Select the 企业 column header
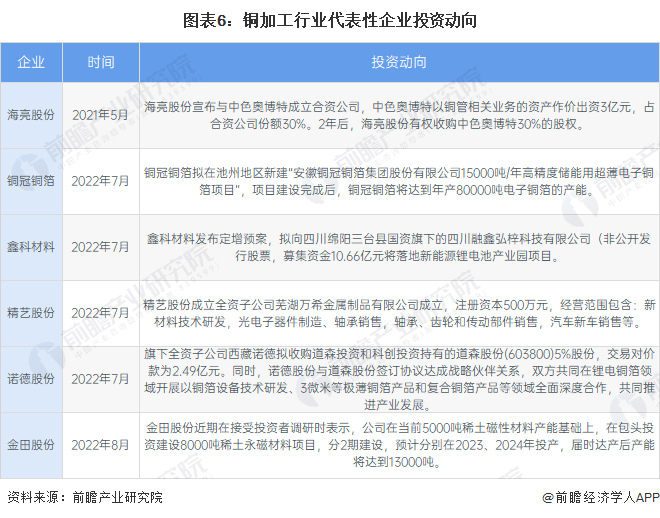This screenshot has height=518, width=660. tap(31, 62)
